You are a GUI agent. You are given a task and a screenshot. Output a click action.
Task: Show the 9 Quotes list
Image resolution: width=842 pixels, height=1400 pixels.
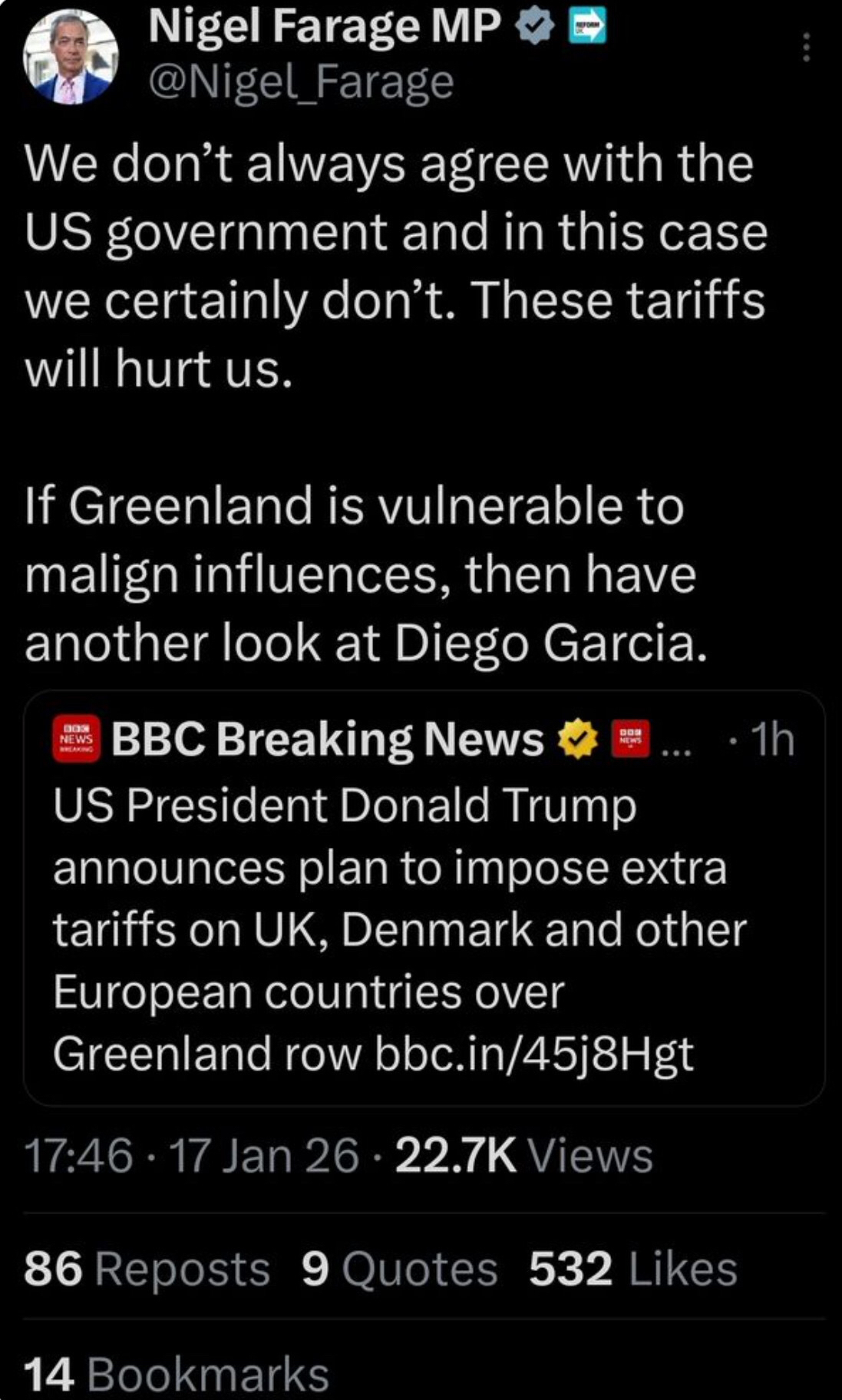[x=399, y=1268]
